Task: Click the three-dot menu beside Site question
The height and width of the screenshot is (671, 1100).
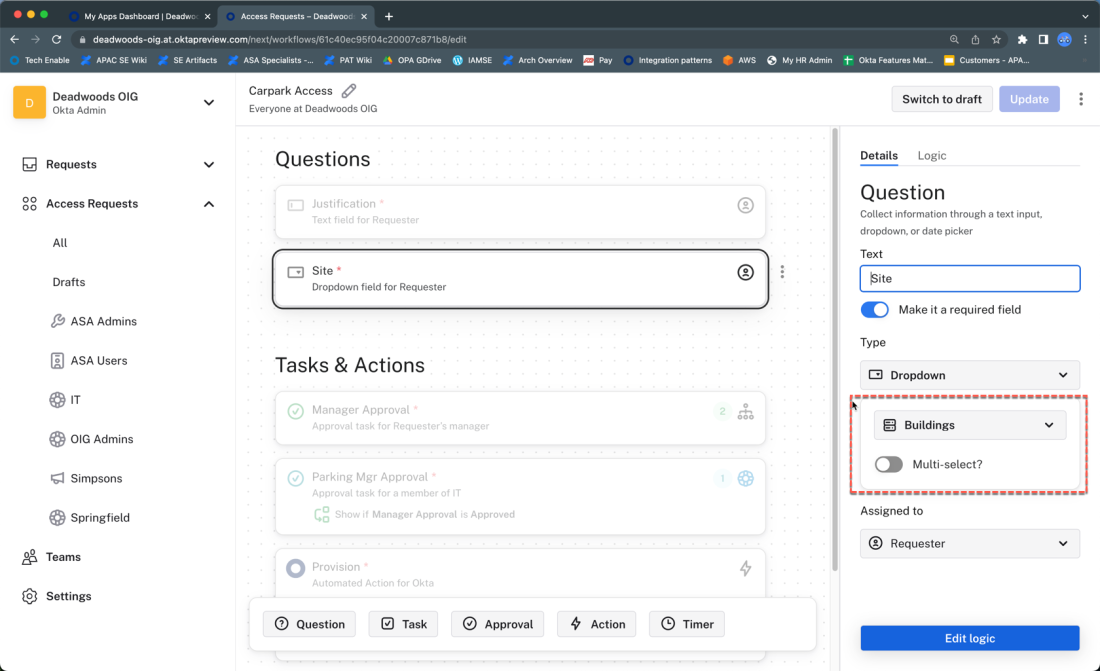Action: tap(782, 272)
